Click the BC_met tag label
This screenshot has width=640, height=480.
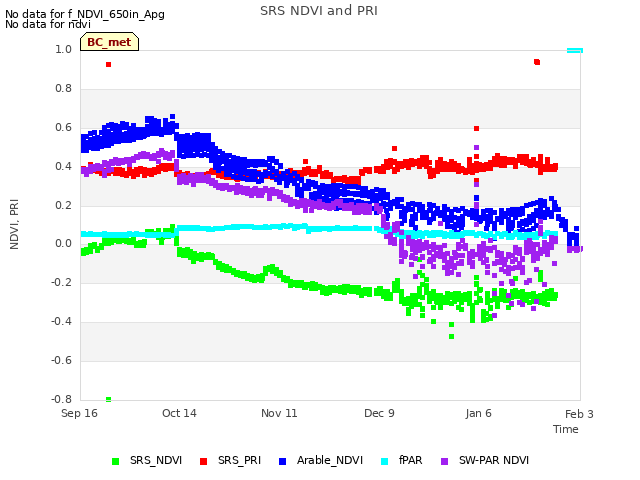[109, 42]
